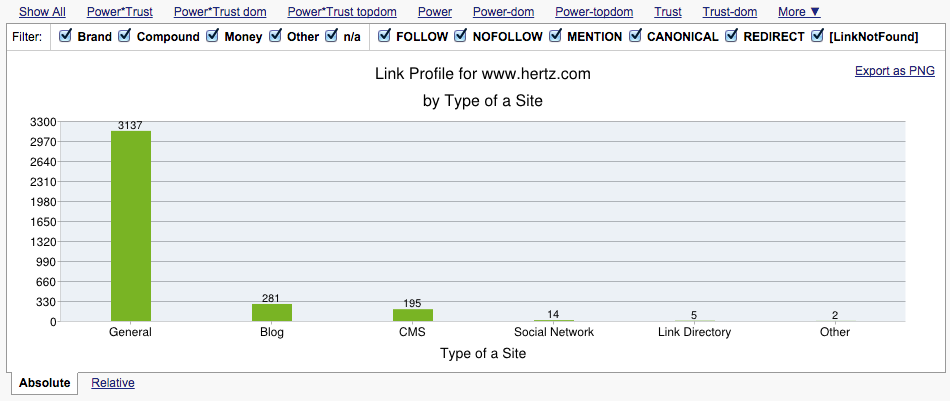950x401 pixels.
Task: Export chart as PNG
Action: tap(895, 71)
